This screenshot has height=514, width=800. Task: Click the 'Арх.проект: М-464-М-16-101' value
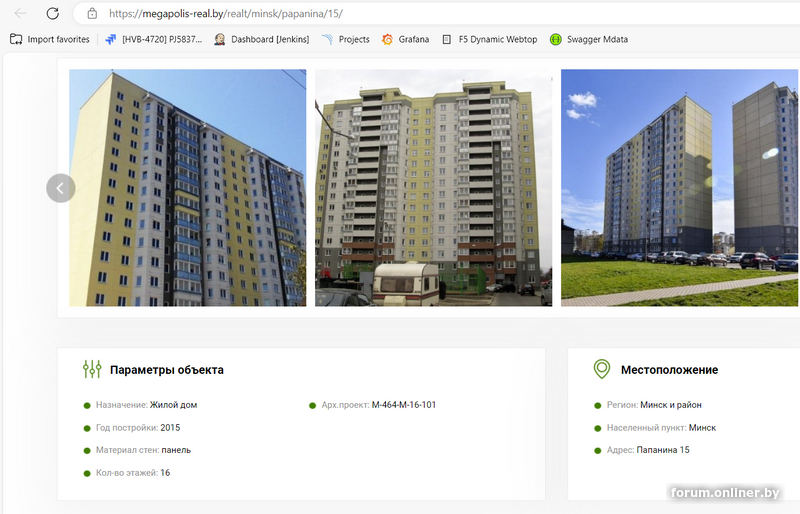pyautogui.click(x=404, y=405)
